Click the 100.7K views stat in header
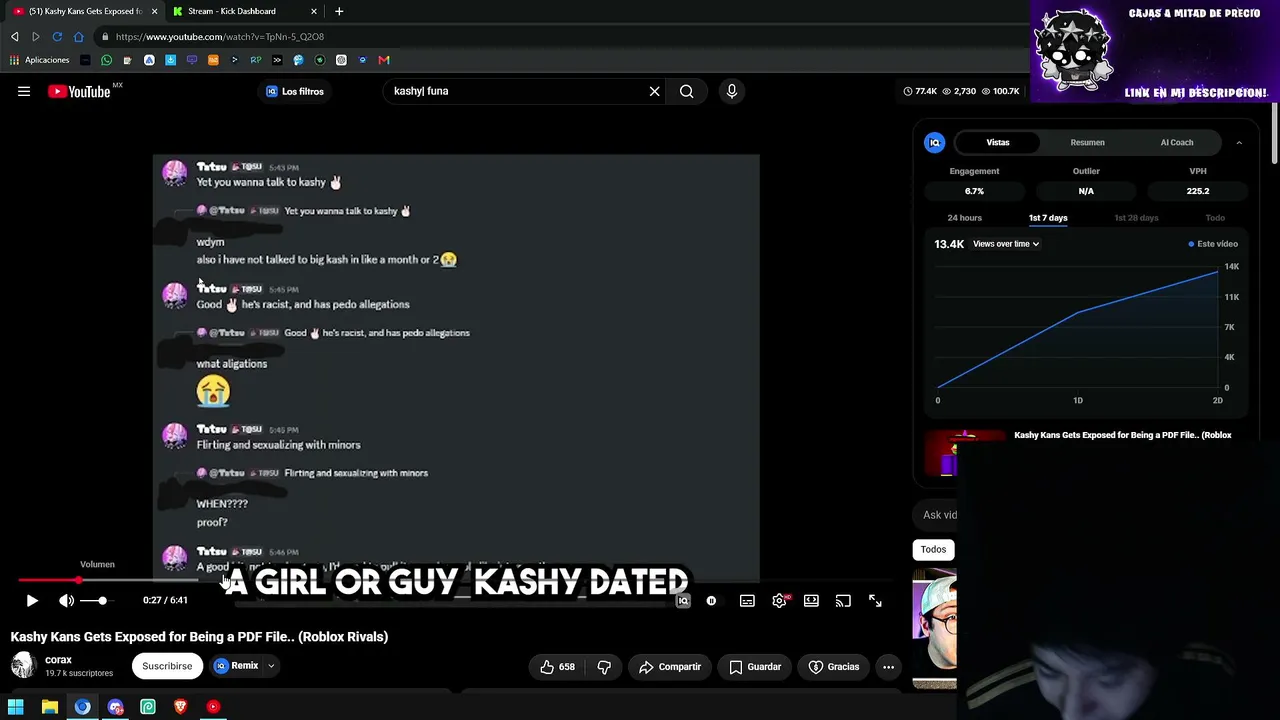This screenshot has height=720, width=1280. pos(1000,91)
